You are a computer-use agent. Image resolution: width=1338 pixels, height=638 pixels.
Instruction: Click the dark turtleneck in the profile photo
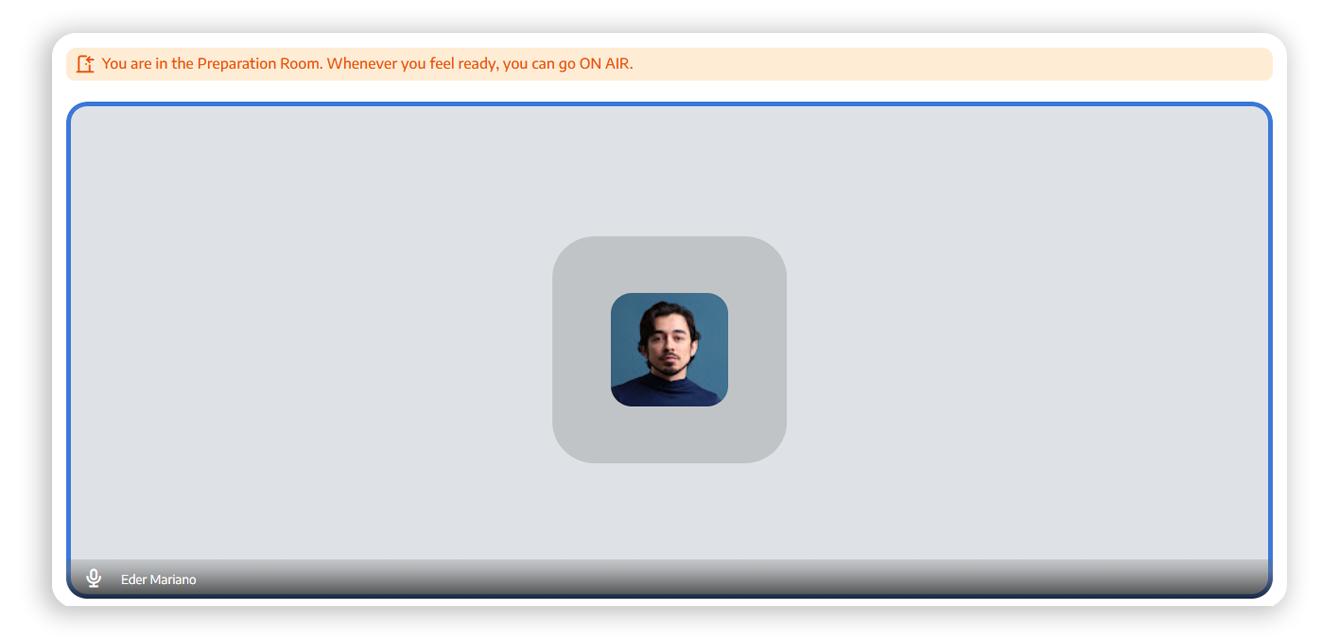[669, 392]
